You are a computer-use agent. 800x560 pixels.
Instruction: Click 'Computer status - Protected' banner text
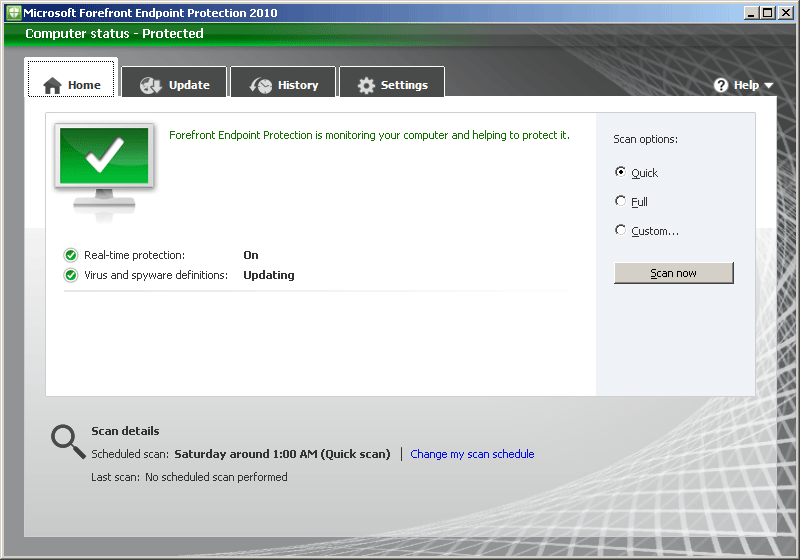pos(114,34)
